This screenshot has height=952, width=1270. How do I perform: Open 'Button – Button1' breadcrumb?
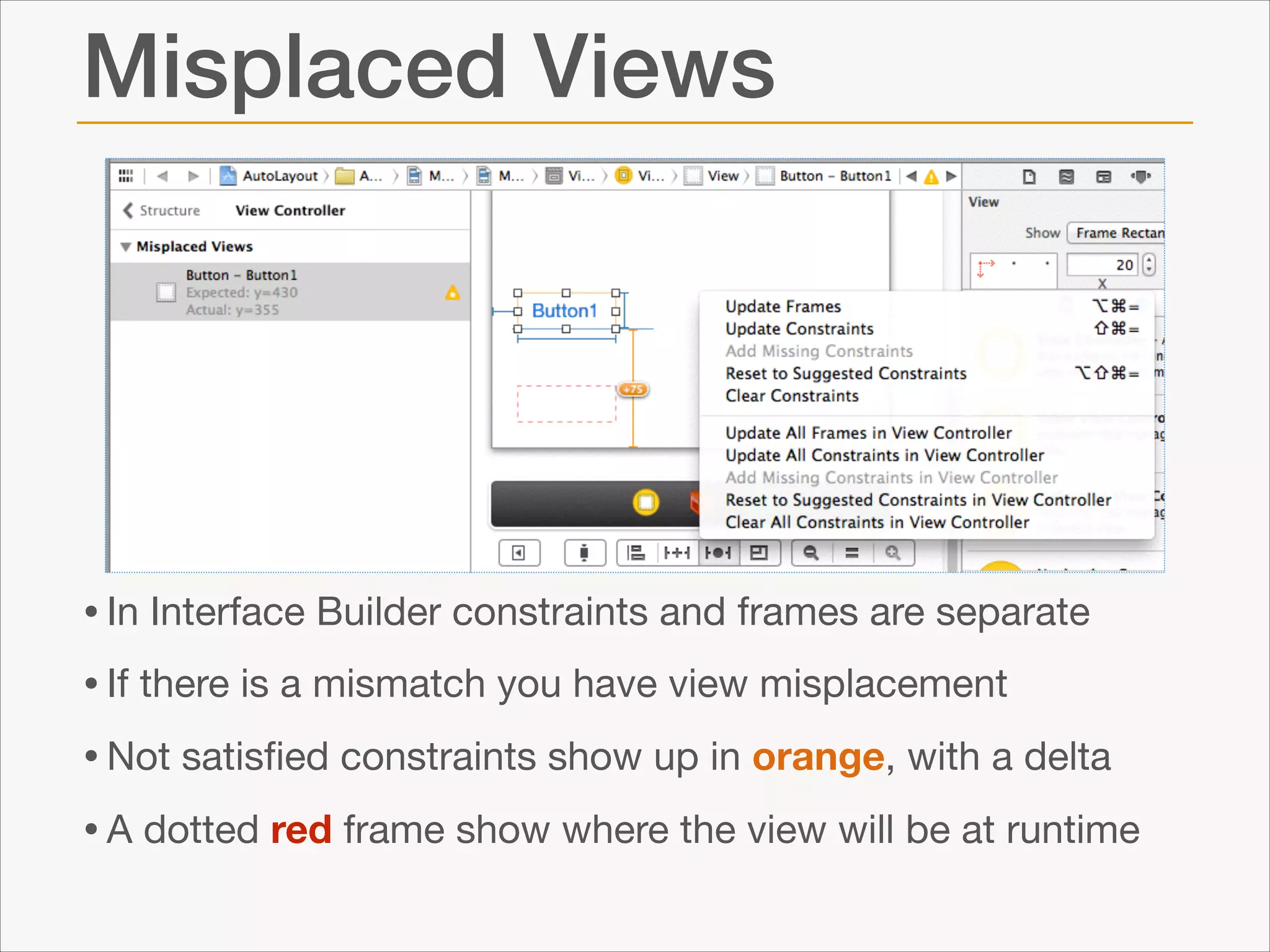[824, 176]
